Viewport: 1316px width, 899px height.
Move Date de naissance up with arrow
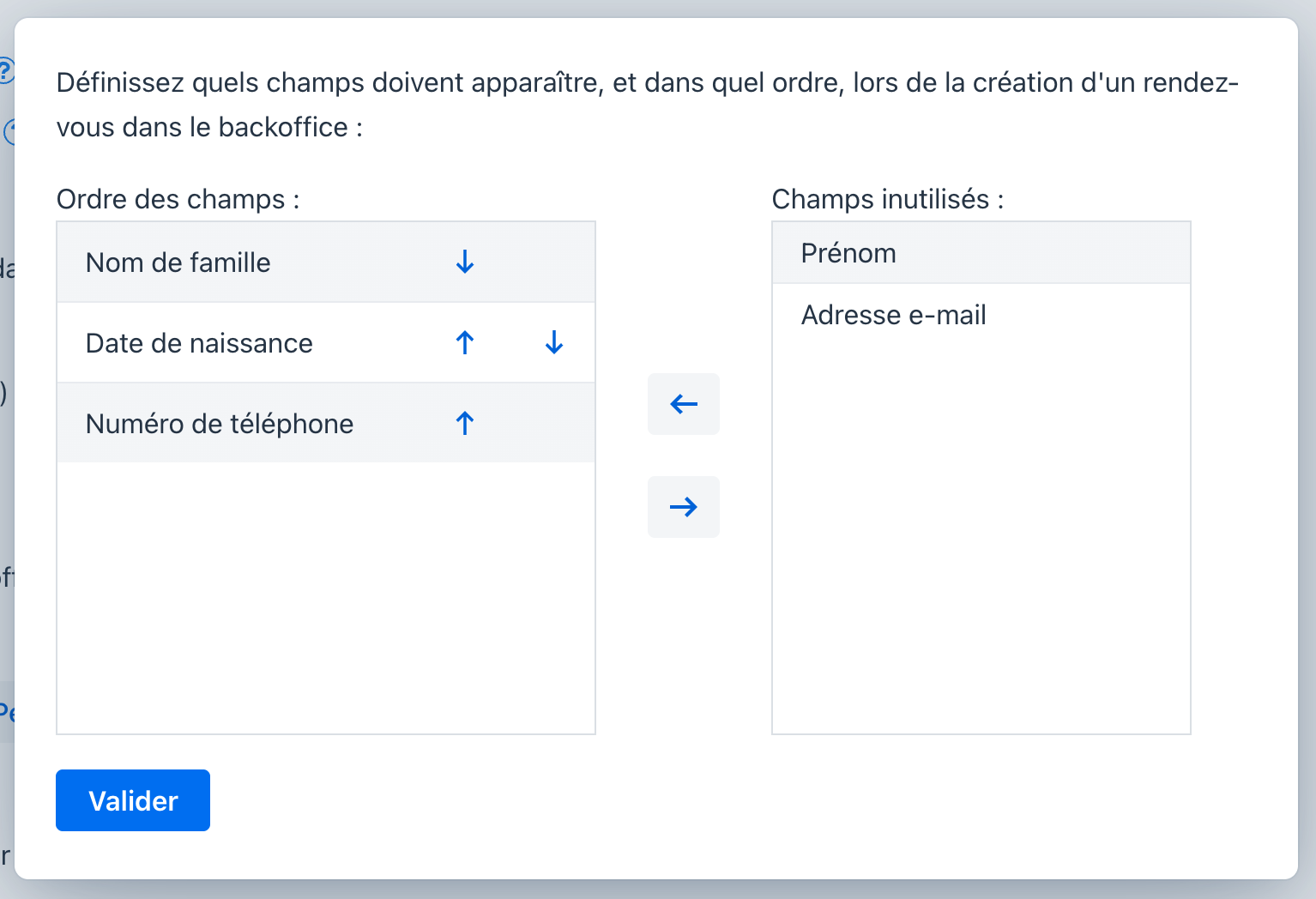pos(465,342)
